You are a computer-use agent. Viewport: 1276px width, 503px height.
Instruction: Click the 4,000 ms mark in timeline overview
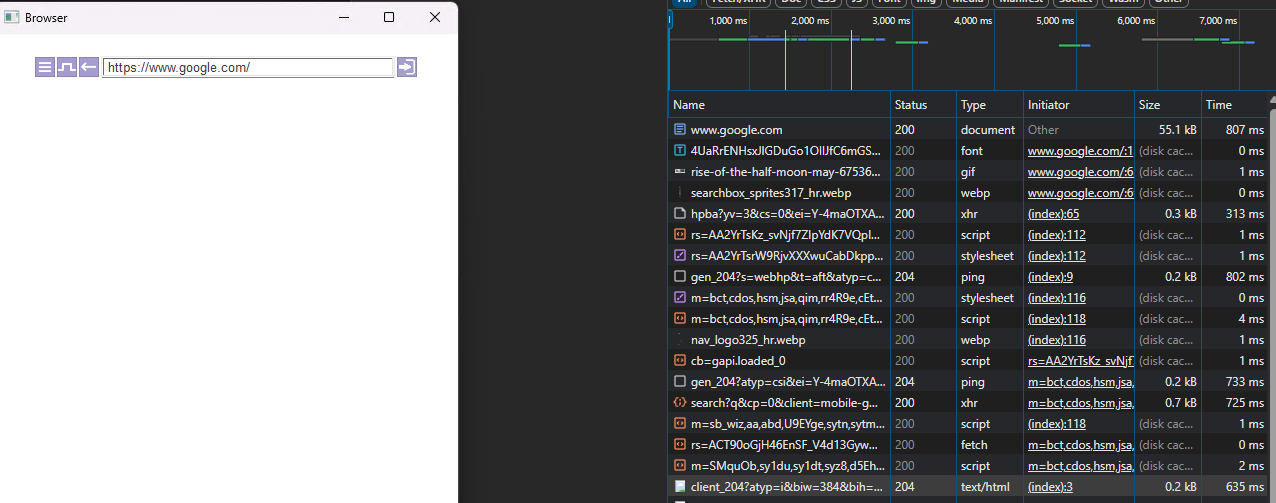point(972,21)
